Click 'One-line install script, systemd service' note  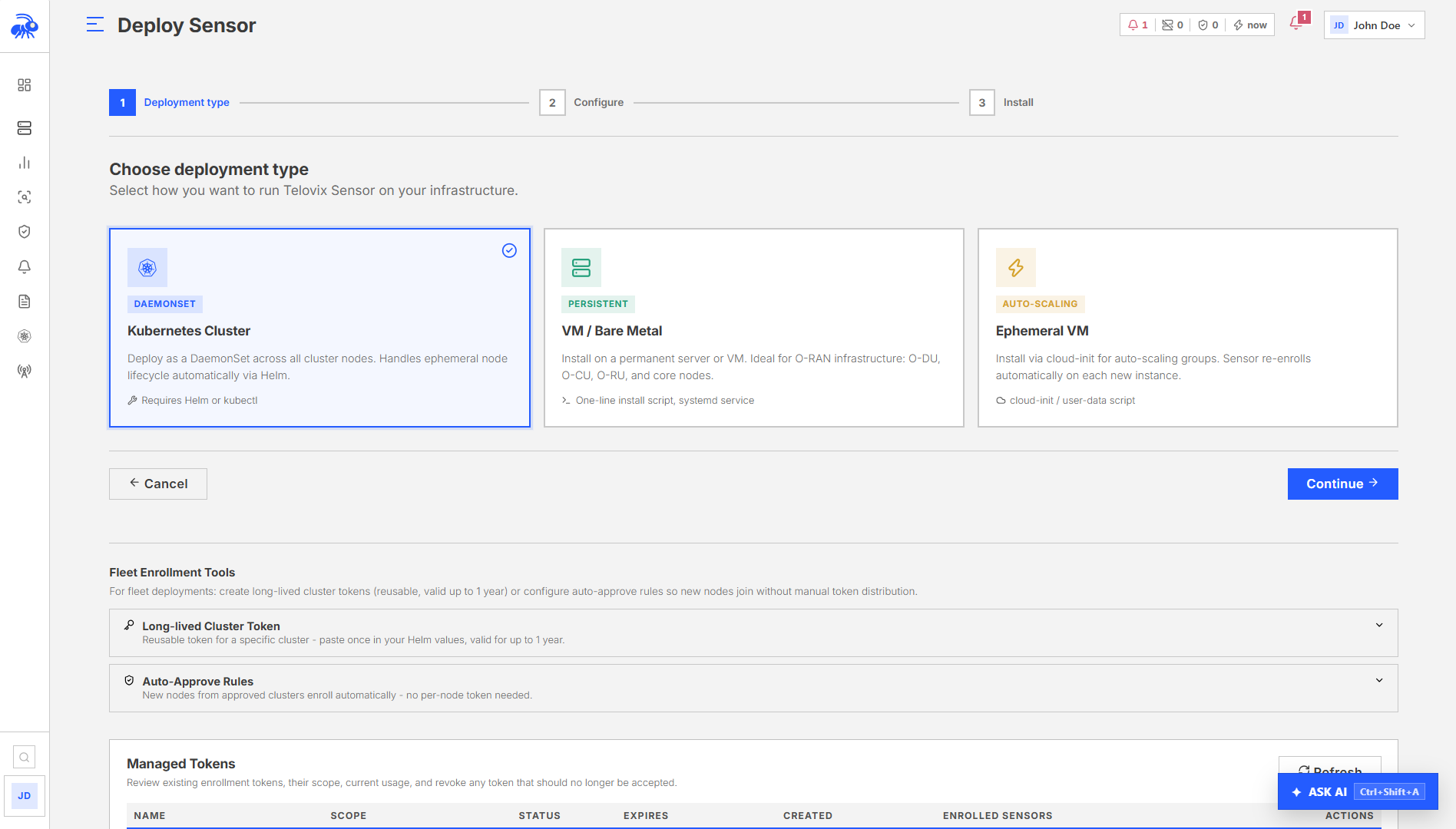pyautogui.click(x=658, y=401)
